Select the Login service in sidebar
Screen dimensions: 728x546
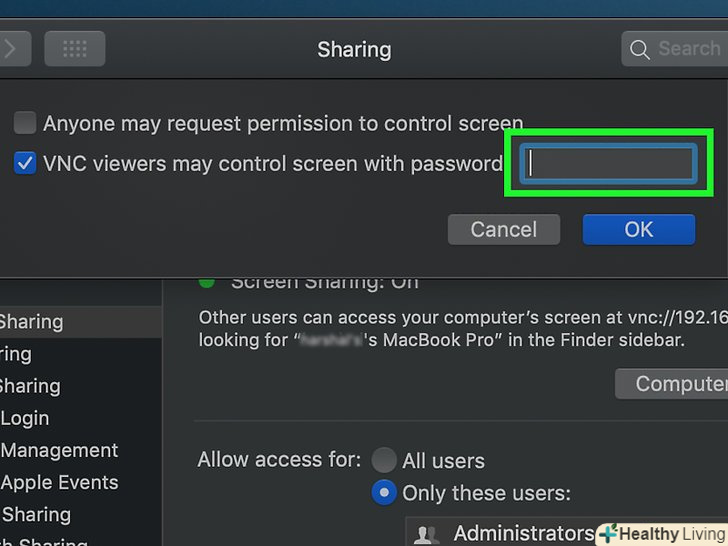click(25, 418)
